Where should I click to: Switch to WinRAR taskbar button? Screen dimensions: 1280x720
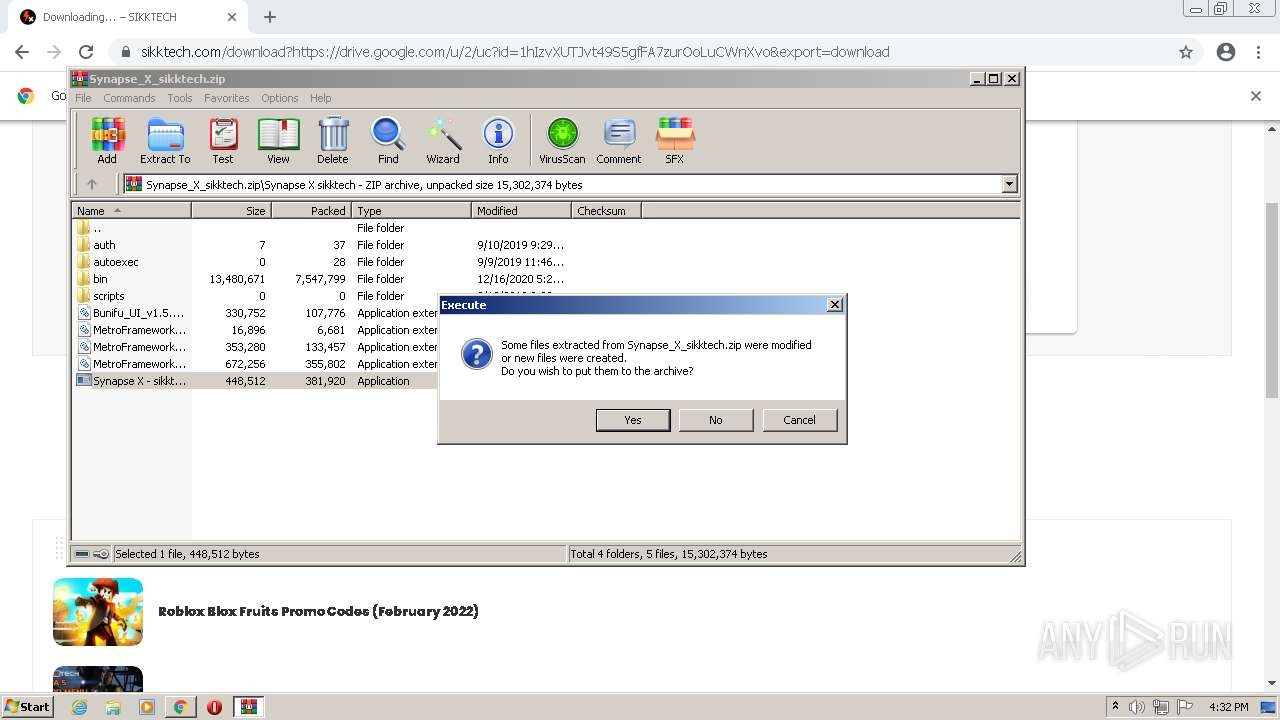point(248,707)
